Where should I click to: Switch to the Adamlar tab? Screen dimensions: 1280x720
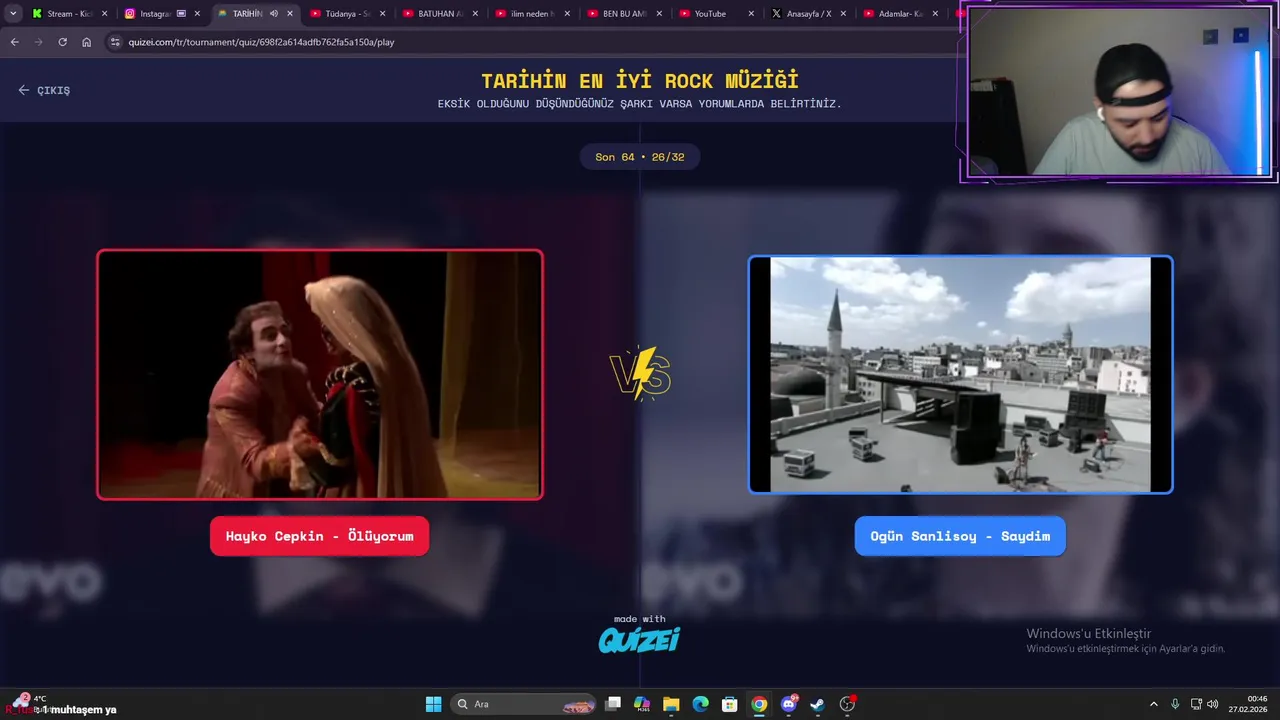point(901,14)
